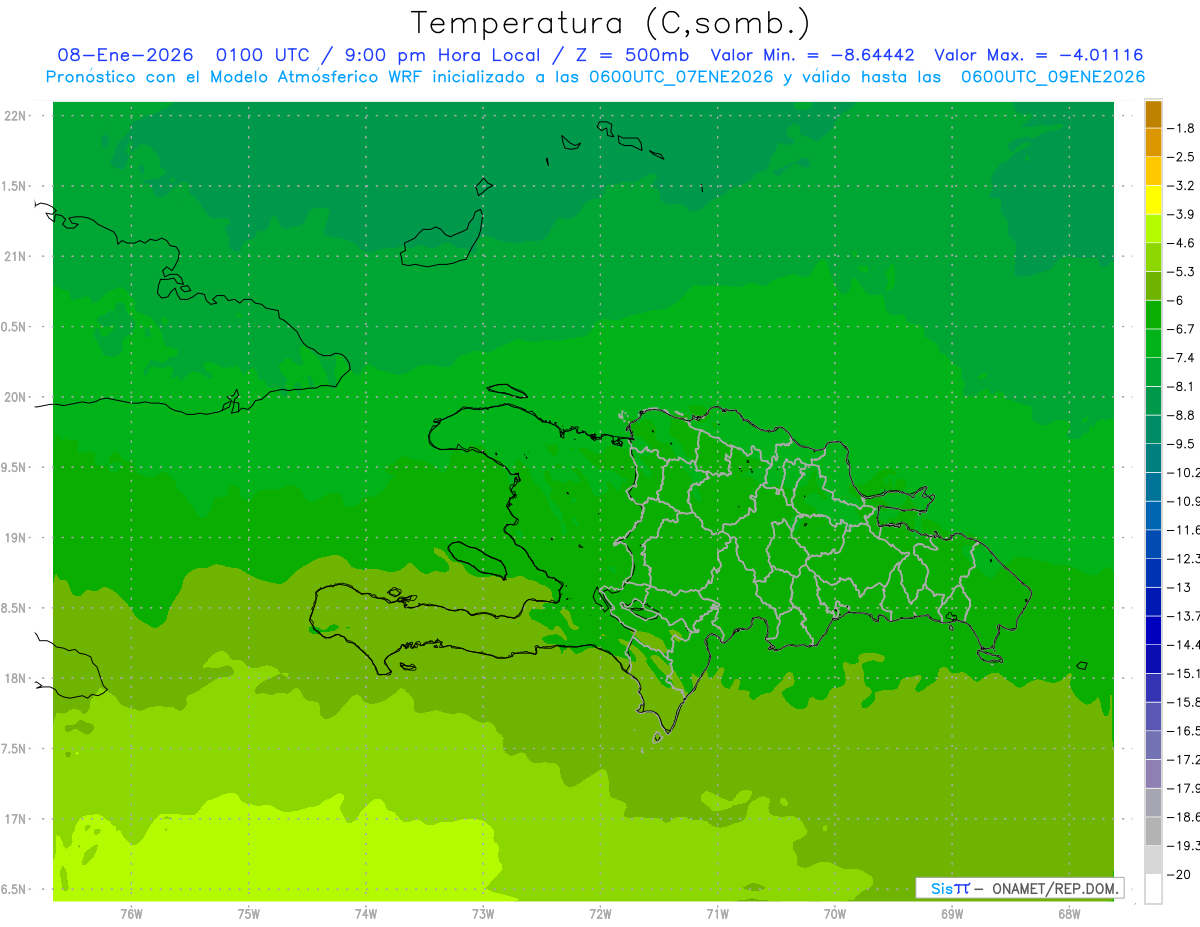
Task: Click the -20 value on the color legend
Action: (x=1181, y=875)
